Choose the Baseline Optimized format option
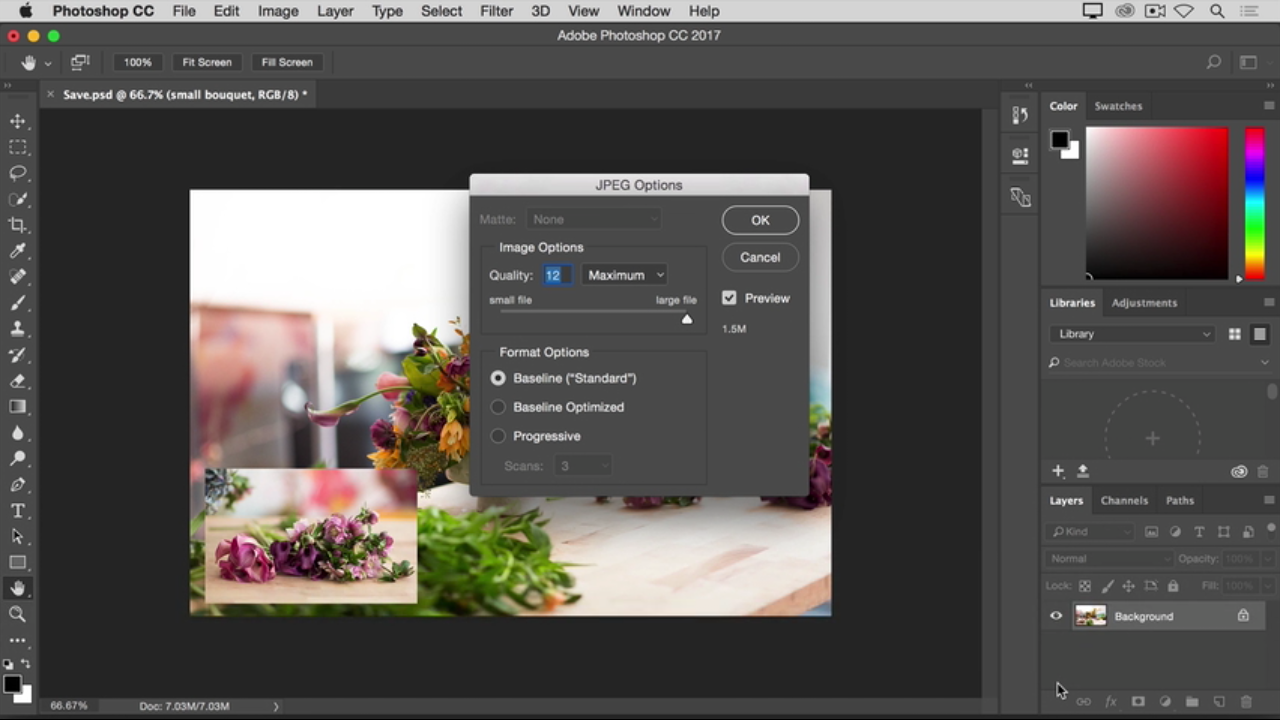The image size is (1280, 720). coord(498,407)
